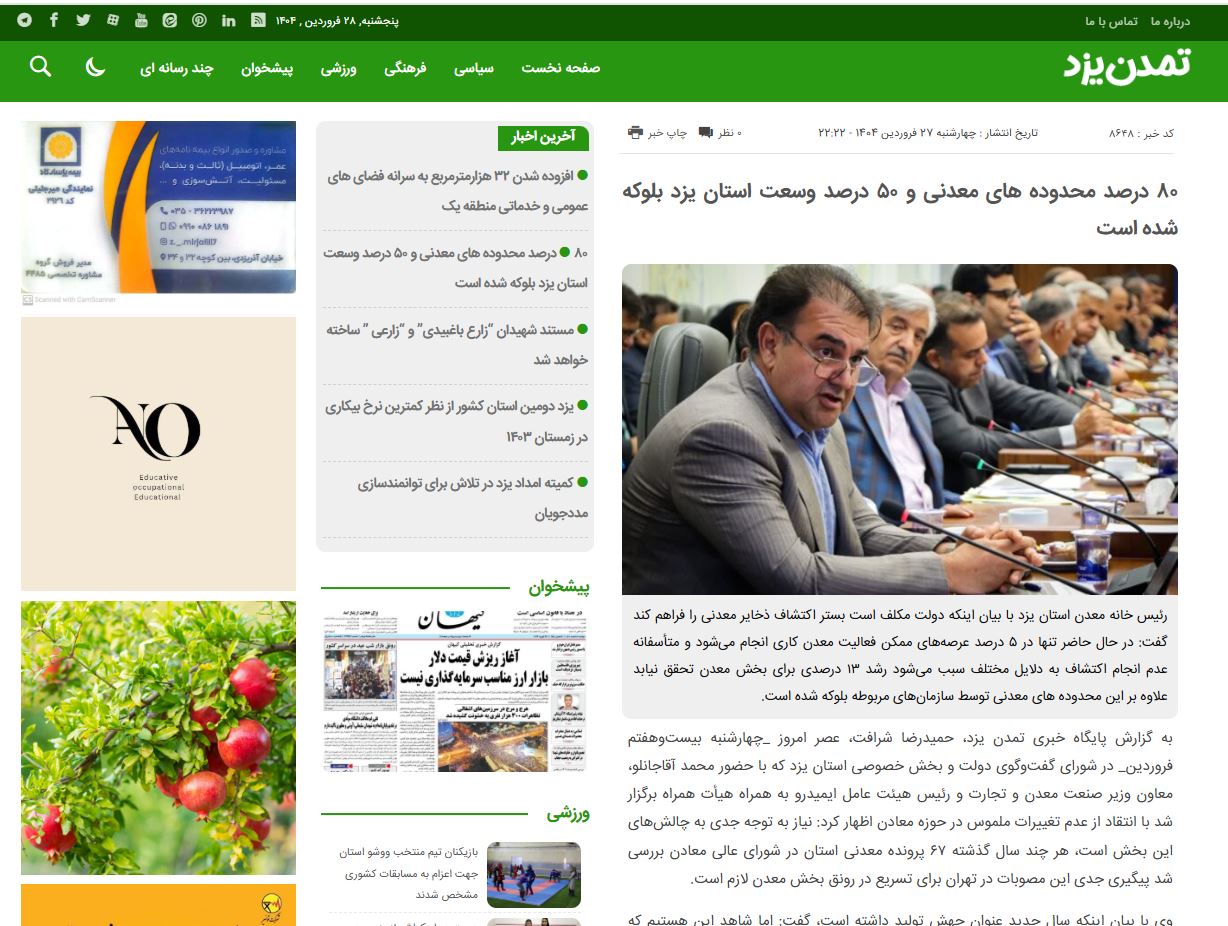This screenshot has width=1228, height=926.
Task: Click the AO Educative occupational ad banner
Action: click(158, 454)
